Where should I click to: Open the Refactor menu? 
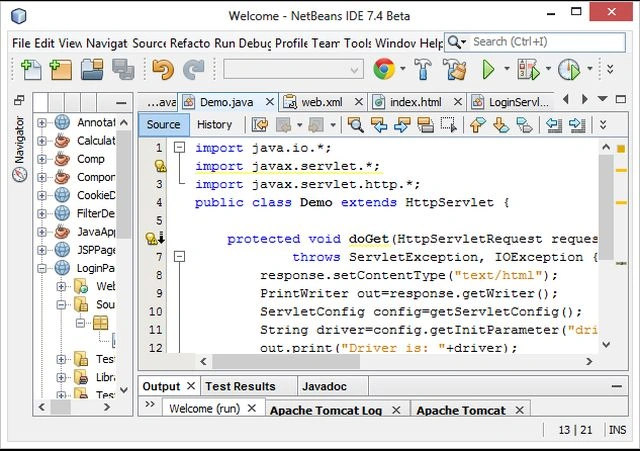tap(190, 43)
